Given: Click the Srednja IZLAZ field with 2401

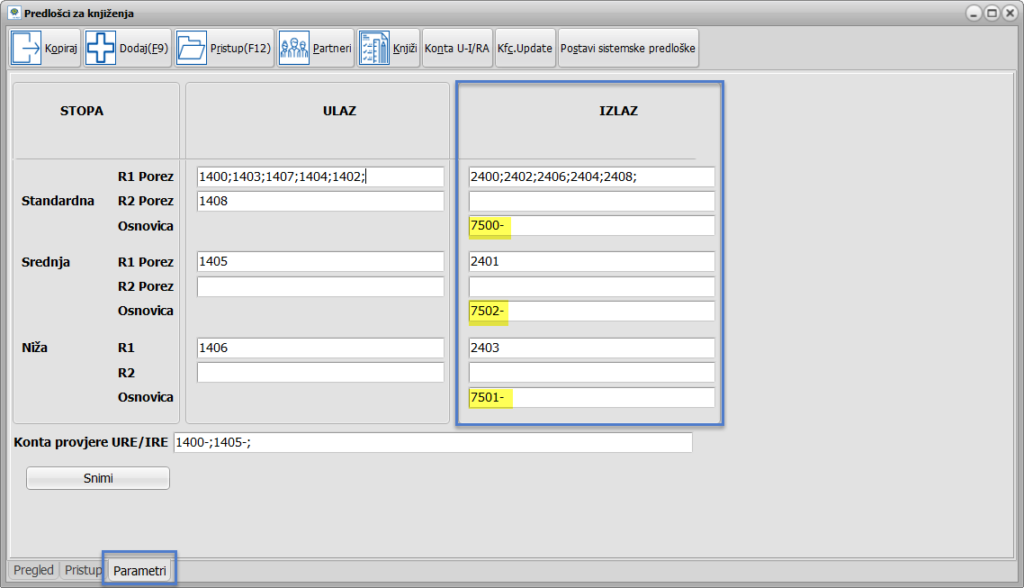Looking at the screenshot, I should click(591, 262).
